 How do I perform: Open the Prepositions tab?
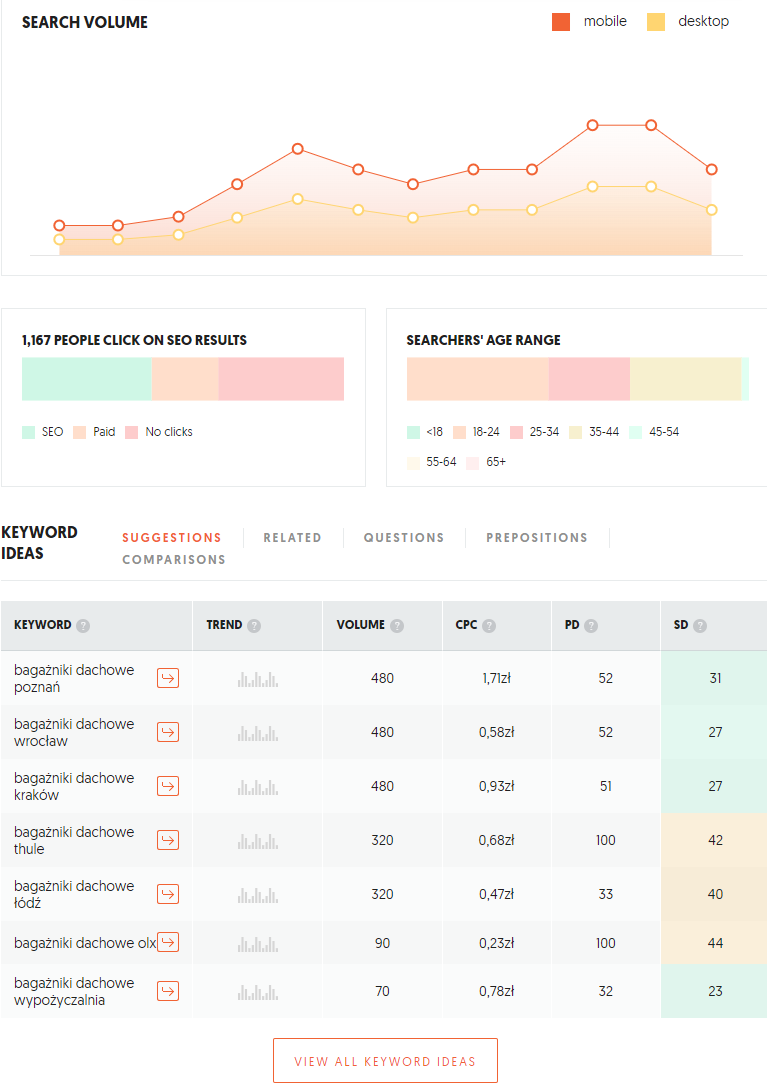(x=536, y=538)
